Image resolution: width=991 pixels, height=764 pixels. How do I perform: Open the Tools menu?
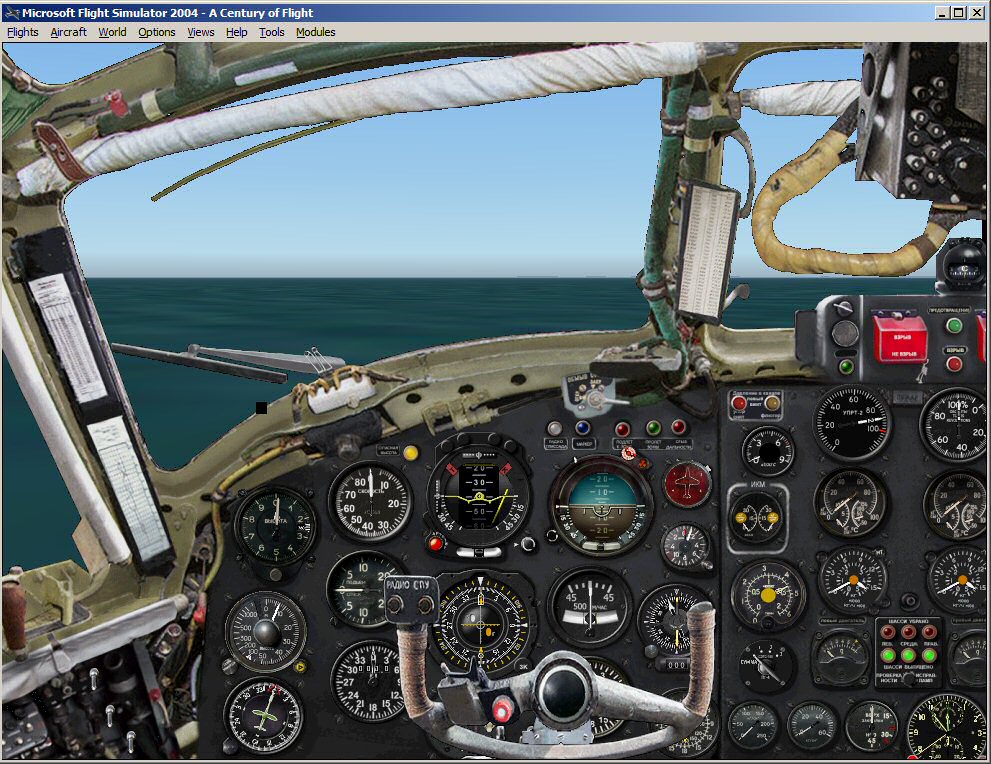[x=272, y=32]
